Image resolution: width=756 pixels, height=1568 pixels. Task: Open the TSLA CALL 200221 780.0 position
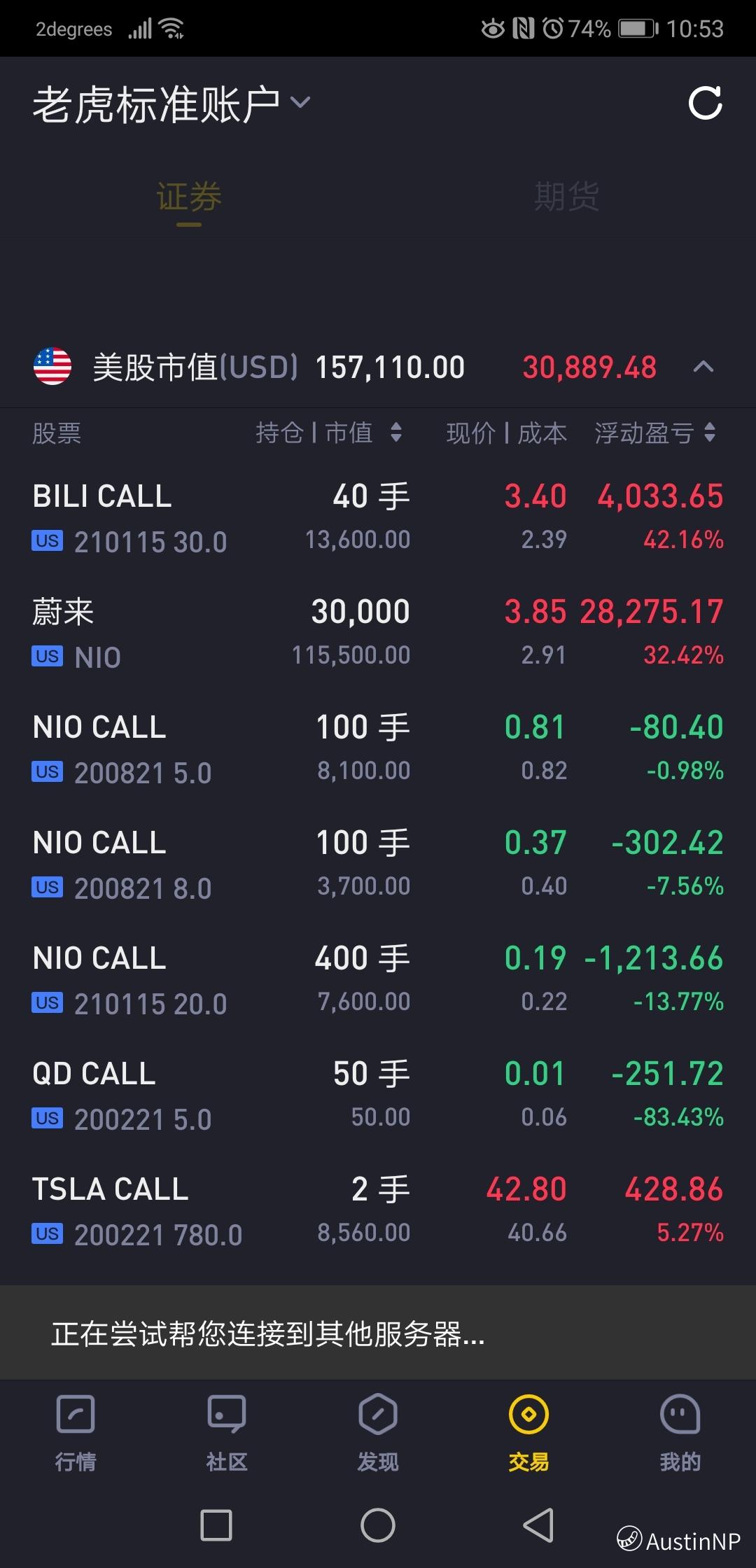point(378,1211)
